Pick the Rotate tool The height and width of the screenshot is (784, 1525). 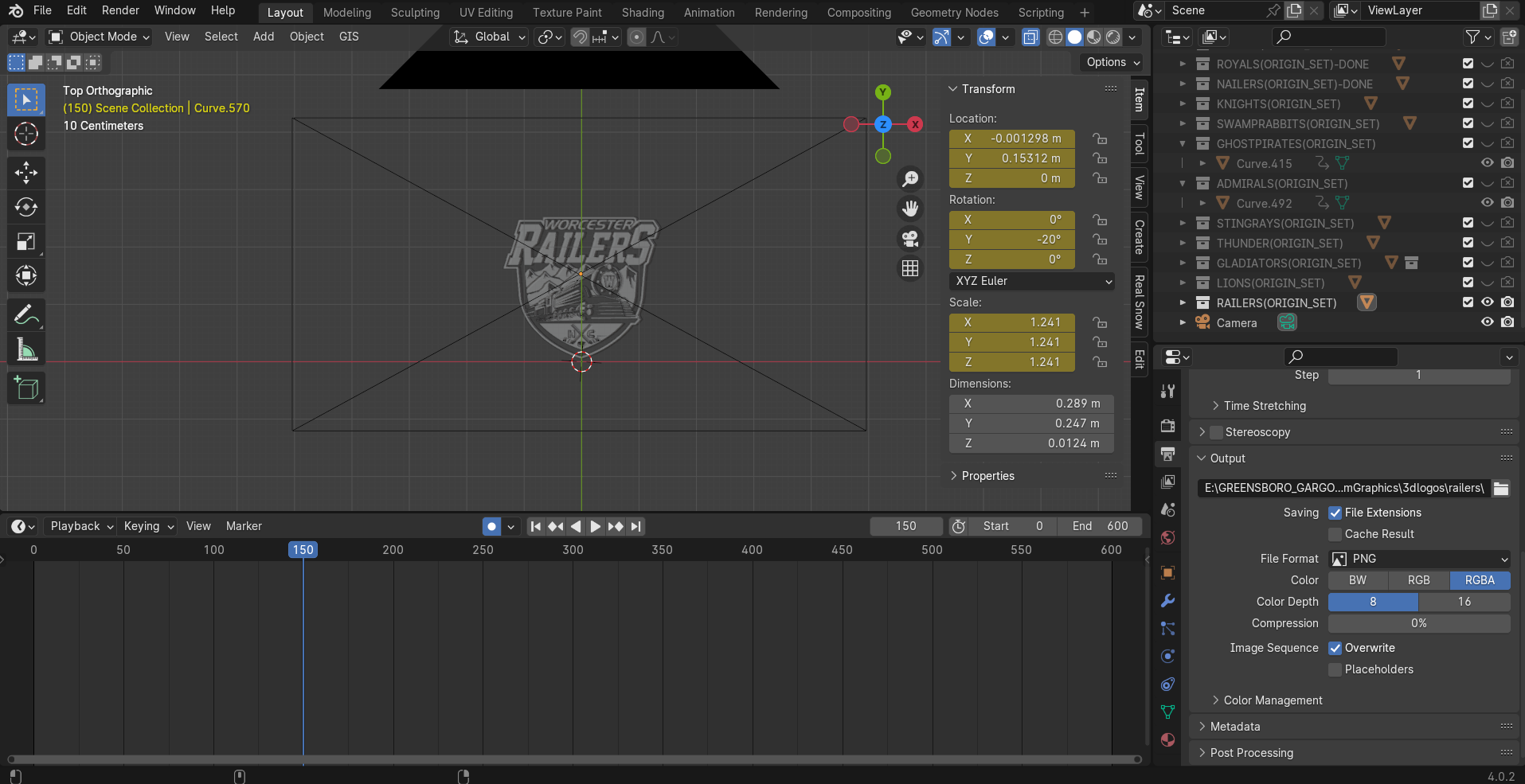(x=26, y=207)
